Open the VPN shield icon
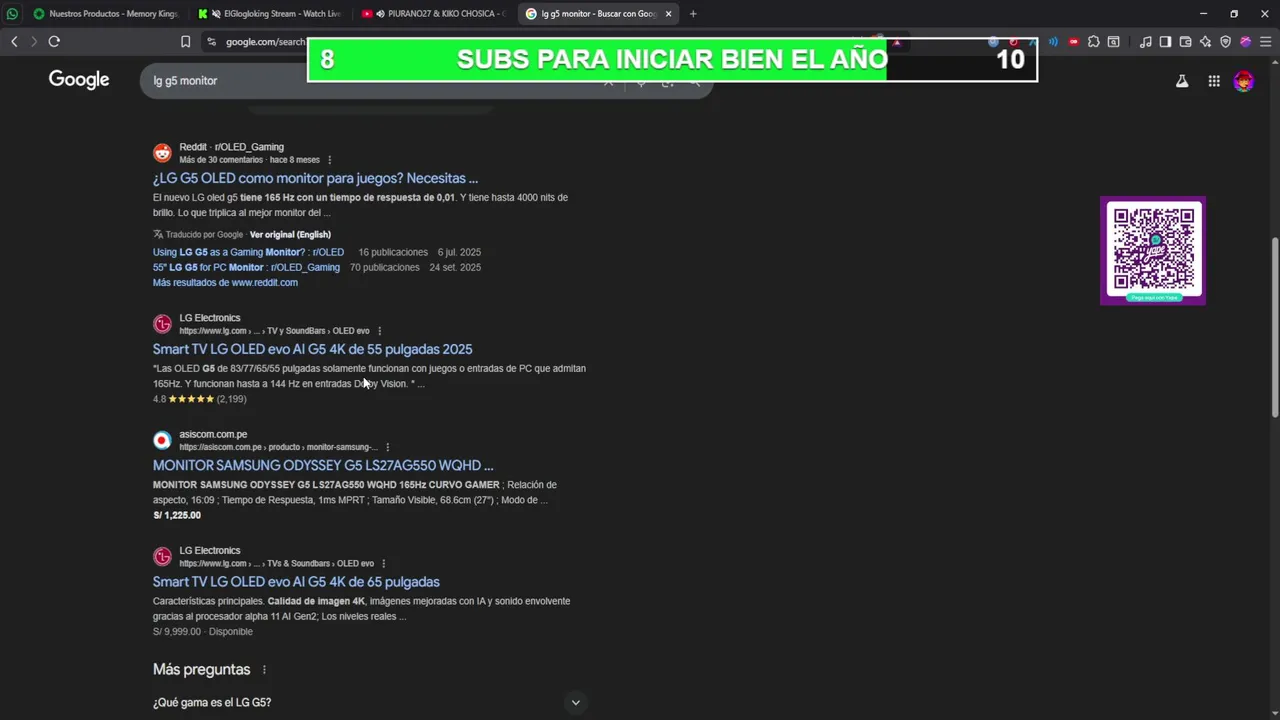The height and width of the screenshot is (720, 1280). point(1226,41)
